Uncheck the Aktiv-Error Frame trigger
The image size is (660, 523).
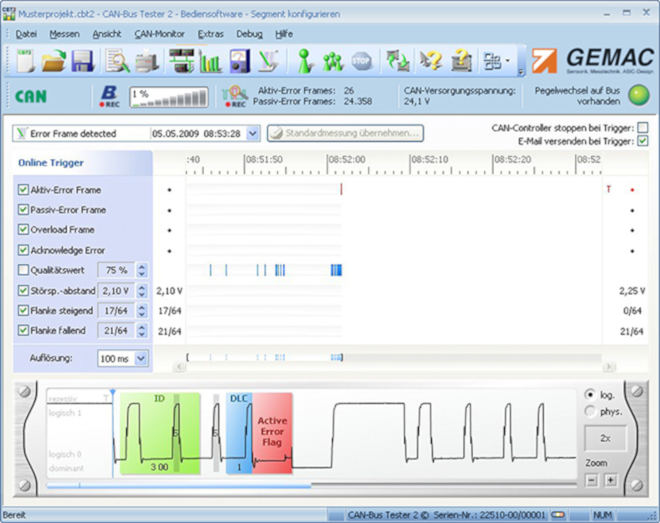coord(23,190)
